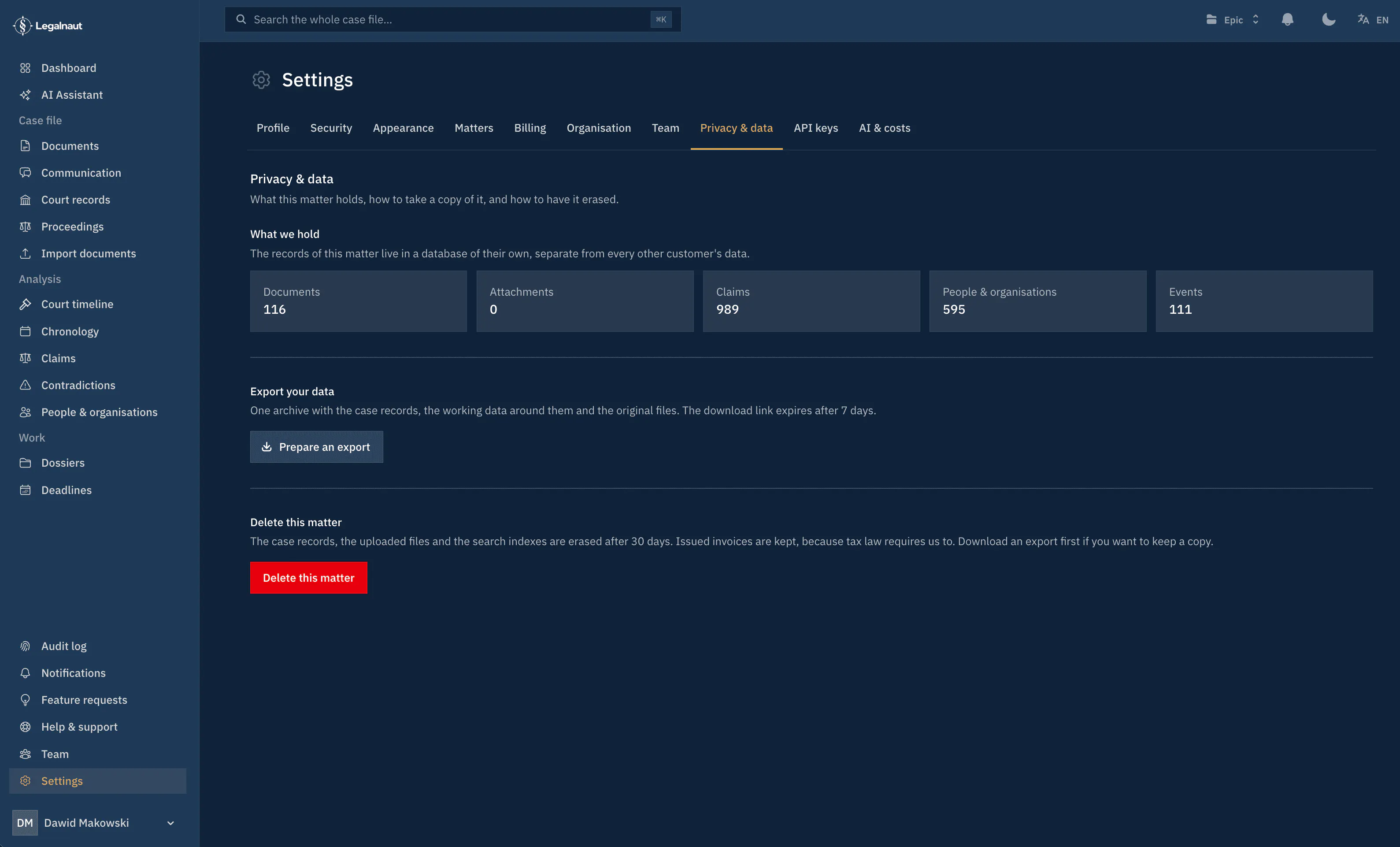
Task: Expand Dawid Makowski user menu chevron
Action: click(170, 823)
